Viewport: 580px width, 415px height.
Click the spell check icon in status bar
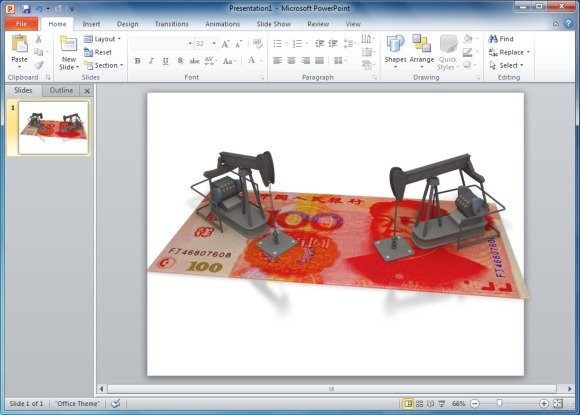click(x=115, y=404)
